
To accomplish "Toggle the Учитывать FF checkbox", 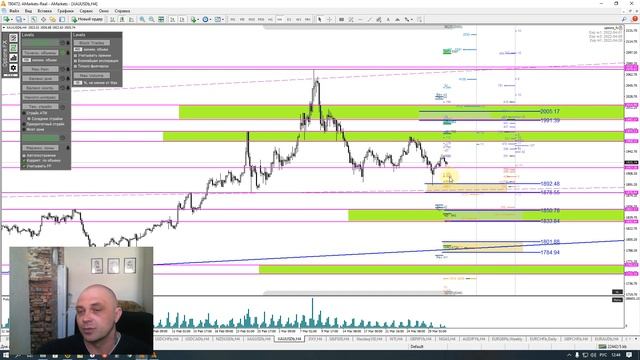I will click(24, 166).
